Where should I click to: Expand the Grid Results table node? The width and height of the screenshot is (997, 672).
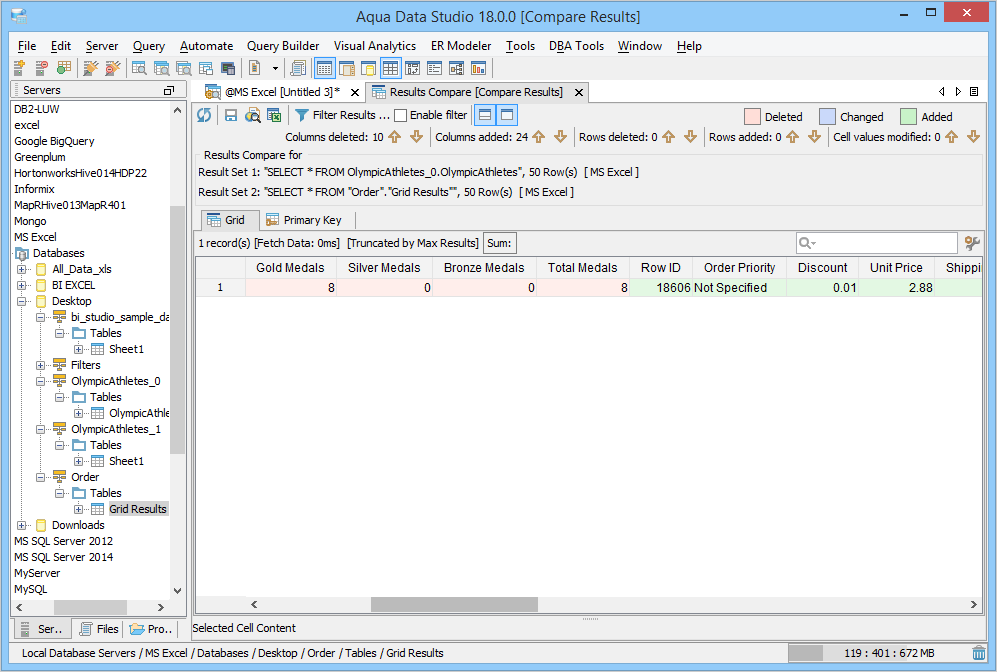tap(79, 509)
